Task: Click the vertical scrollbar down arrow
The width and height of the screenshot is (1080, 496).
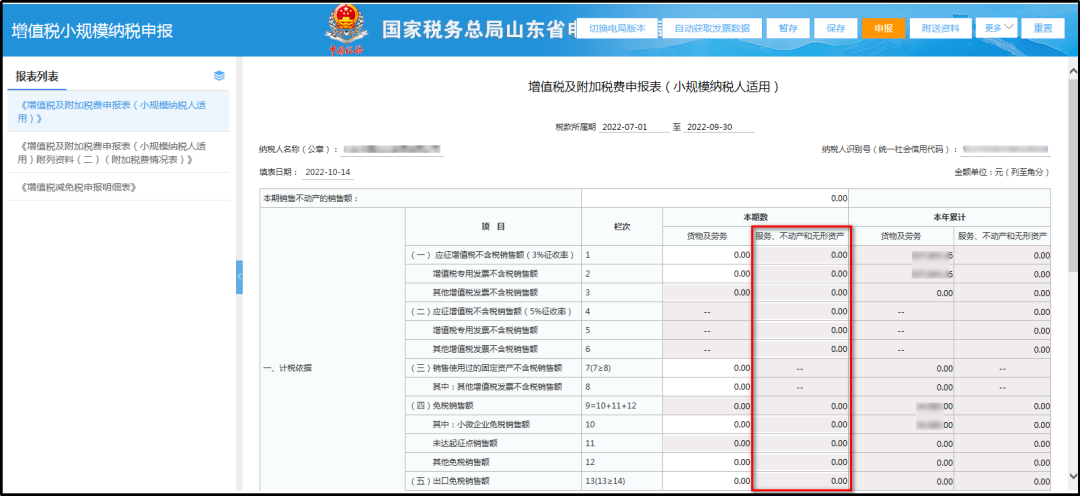Action: click(1072, 477)
